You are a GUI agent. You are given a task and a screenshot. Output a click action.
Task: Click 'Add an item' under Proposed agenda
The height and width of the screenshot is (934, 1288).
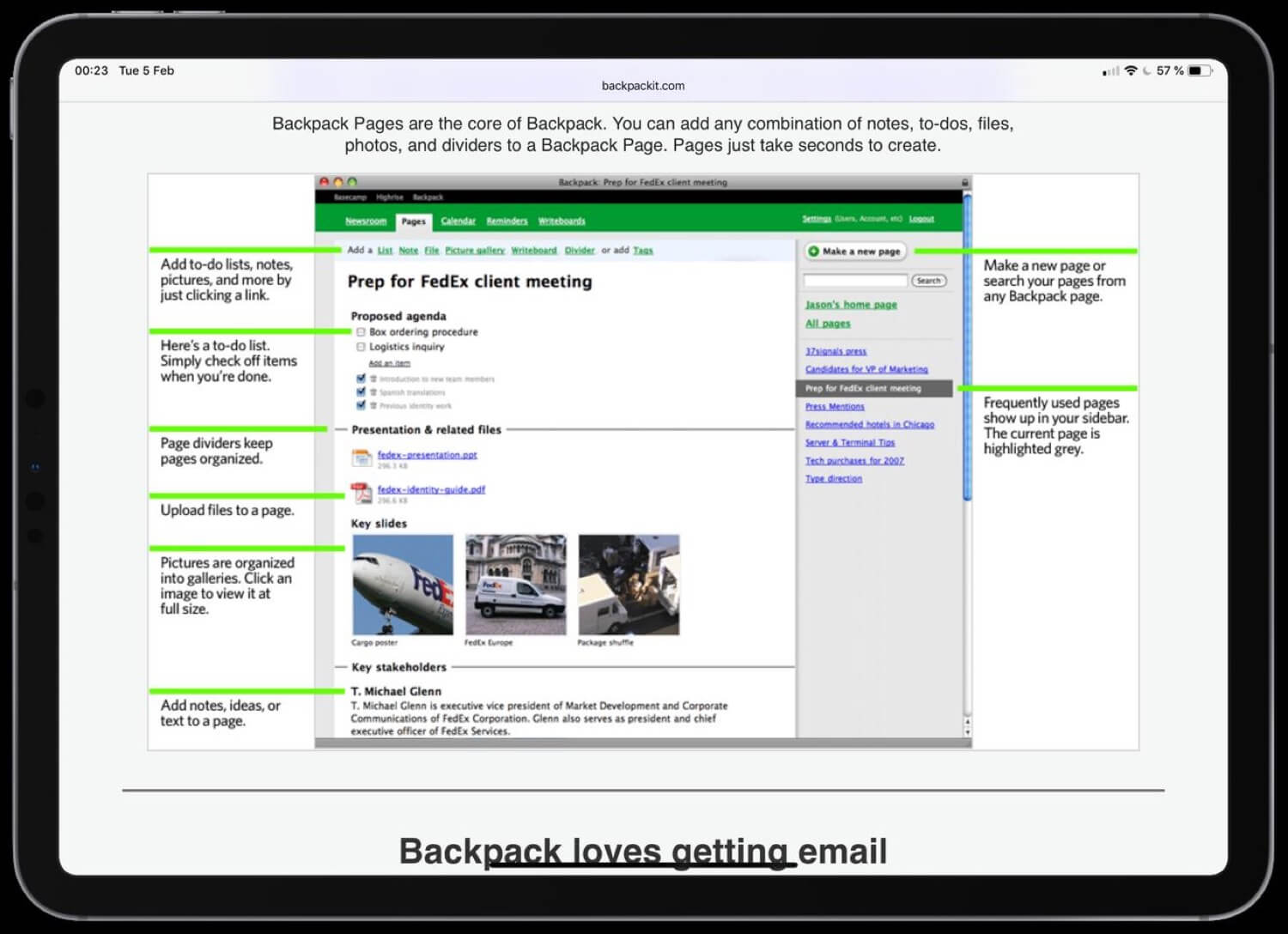pos(389,363)
